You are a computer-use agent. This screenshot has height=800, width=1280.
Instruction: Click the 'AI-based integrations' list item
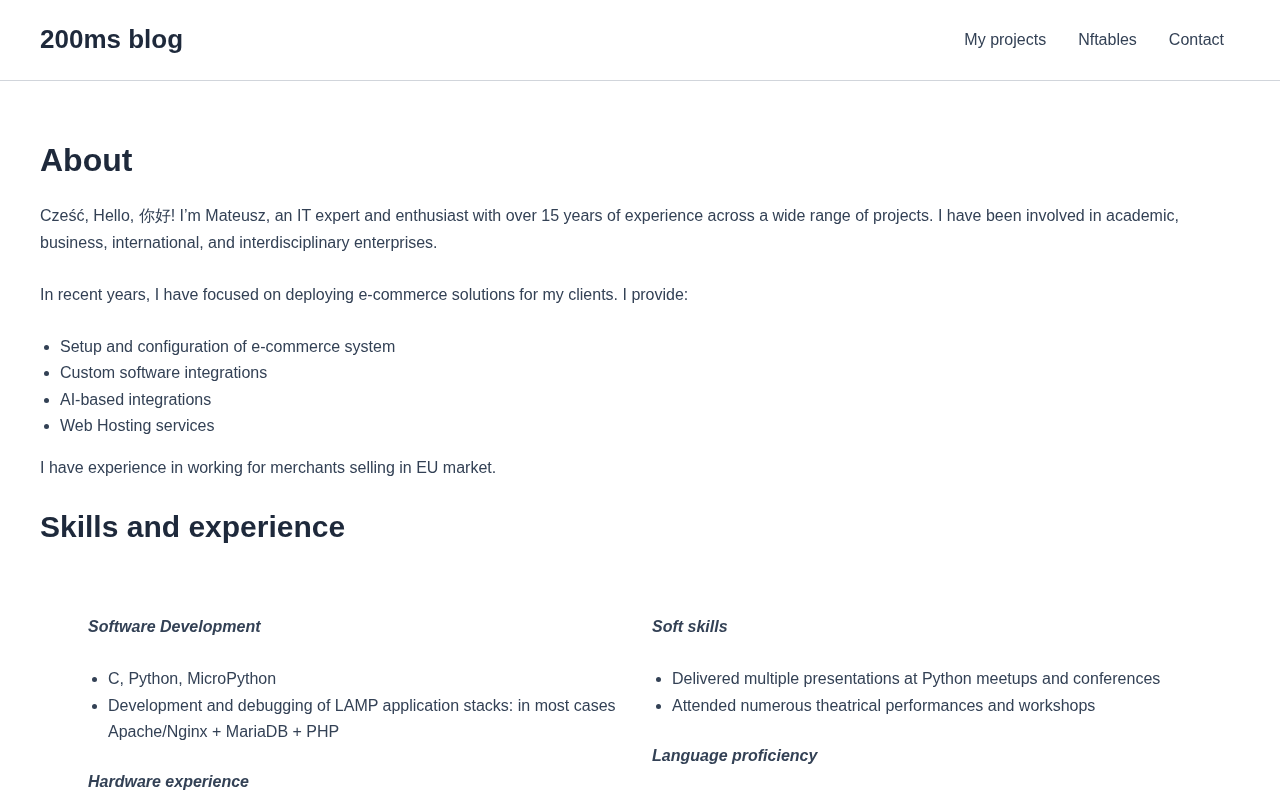tap(135, 400)
